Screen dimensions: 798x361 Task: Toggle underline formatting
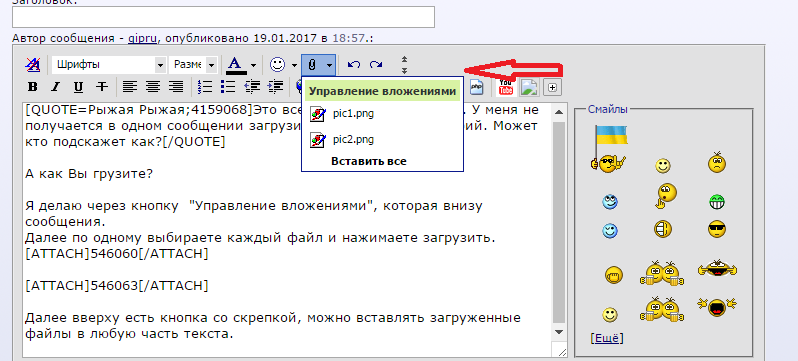pos(78,87)
